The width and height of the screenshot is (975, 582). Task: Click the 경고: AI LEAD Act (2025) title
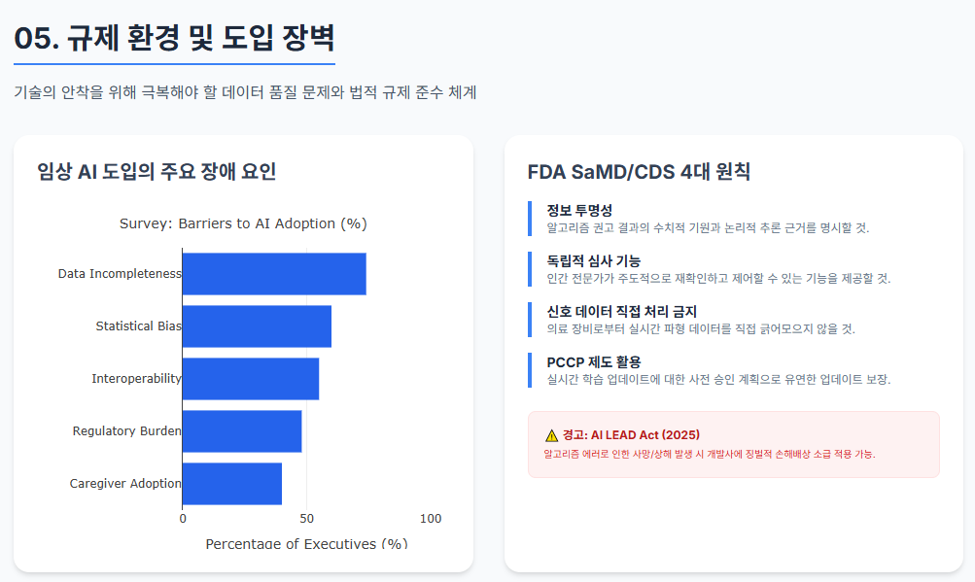coord(631,435)
